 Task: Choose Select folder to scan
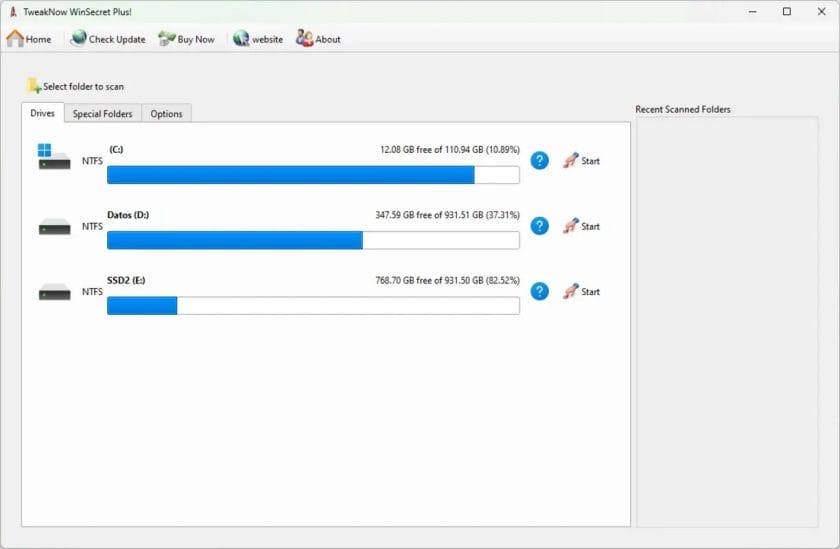coord(76,86)
